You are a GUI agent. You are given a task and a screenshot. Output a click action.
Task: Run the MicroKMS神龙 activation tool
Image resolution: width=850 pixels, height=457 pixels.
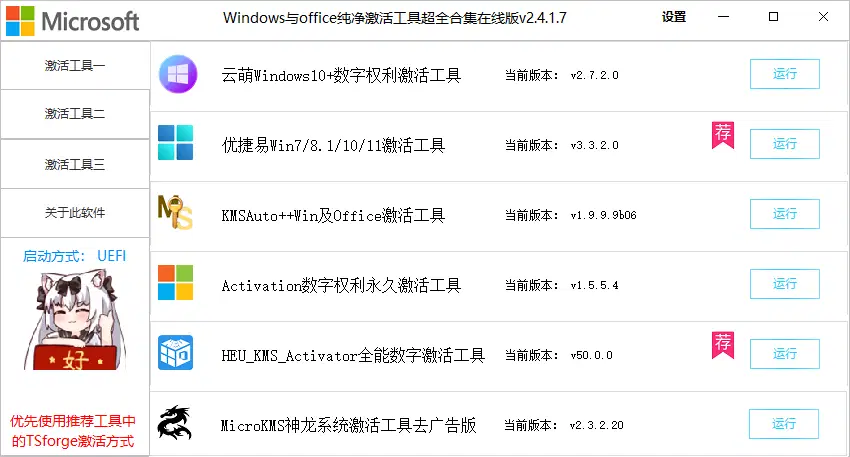[783, 423]
